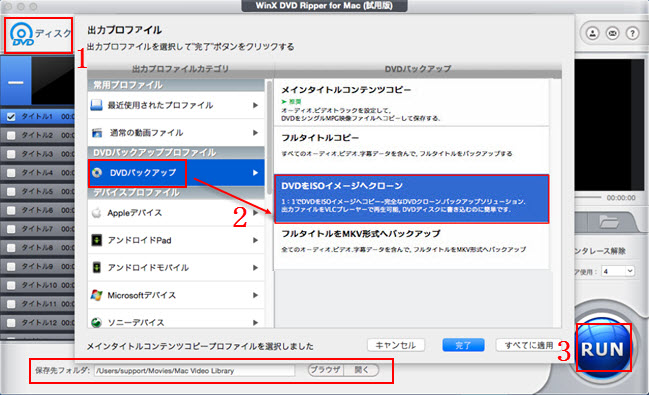Select メインタイトルコンテンツコピー profile

[411, 103]
